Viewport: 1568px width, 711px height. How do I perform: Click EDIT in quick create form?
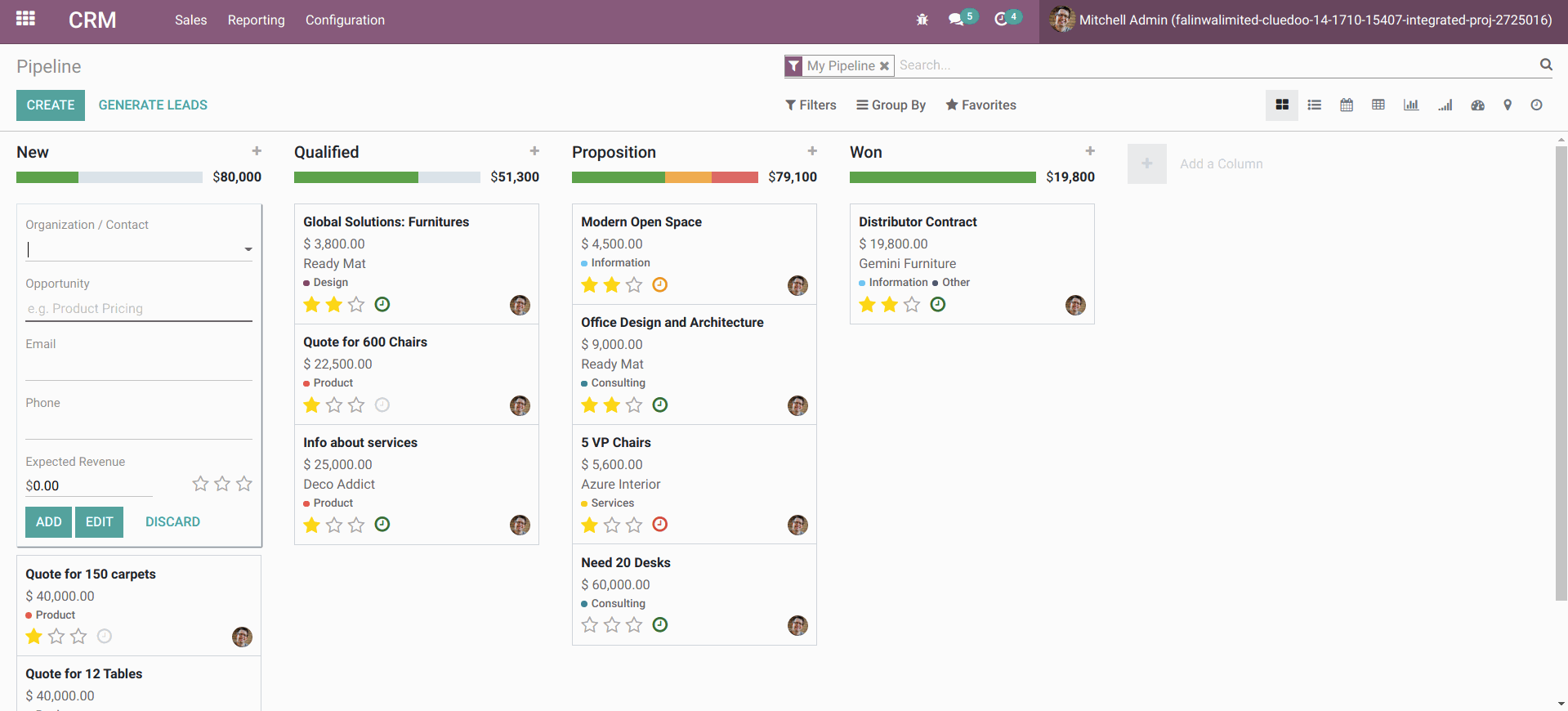pos(99,521)
